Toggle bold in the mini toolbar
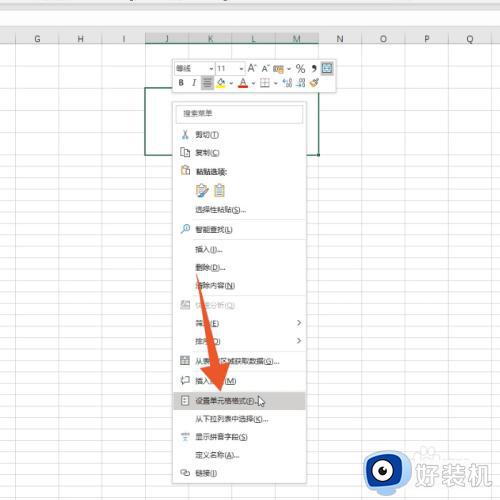 181,83
